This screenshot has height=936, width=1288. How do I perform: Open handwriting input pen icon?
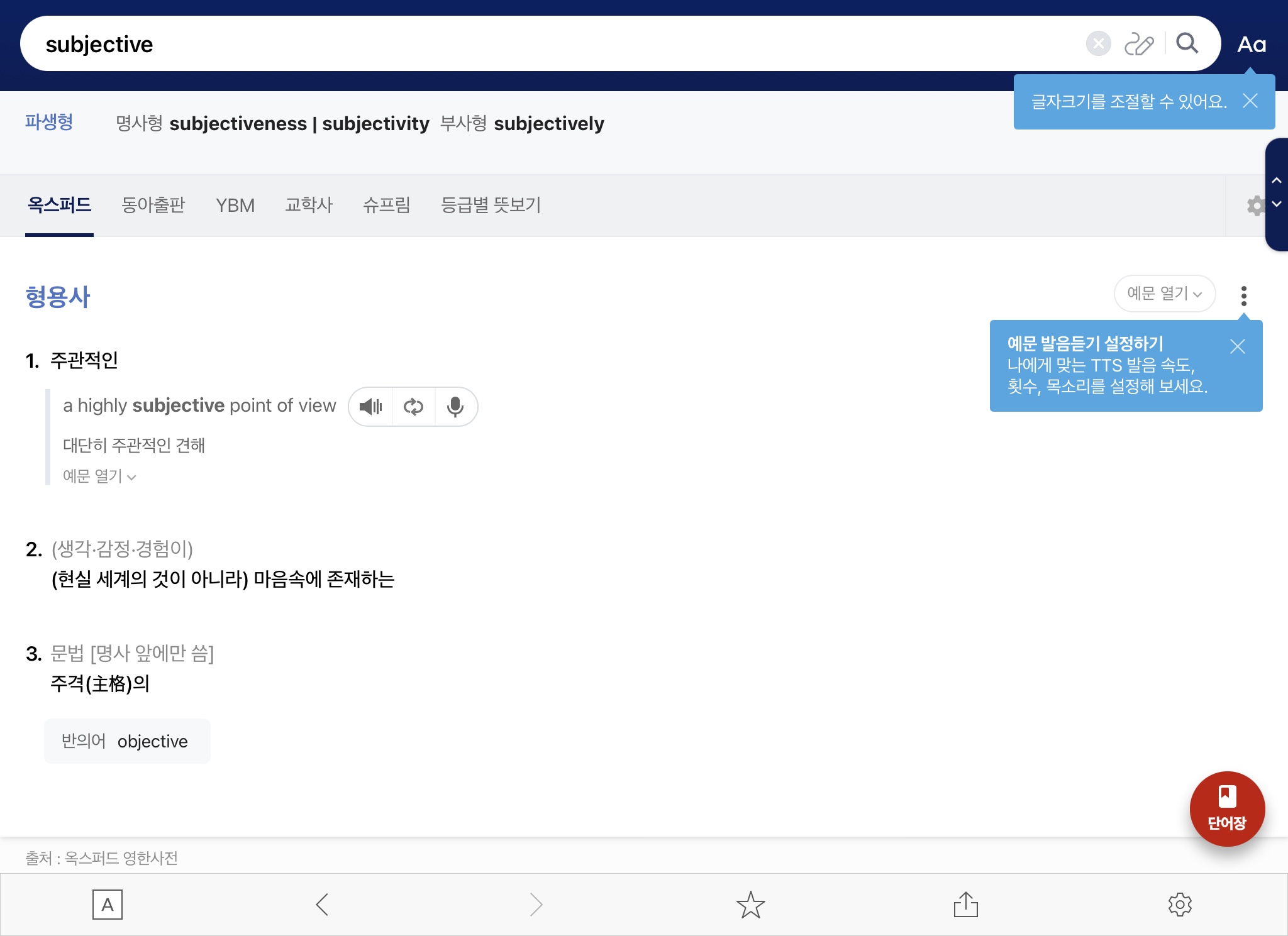pos(1139,44)
